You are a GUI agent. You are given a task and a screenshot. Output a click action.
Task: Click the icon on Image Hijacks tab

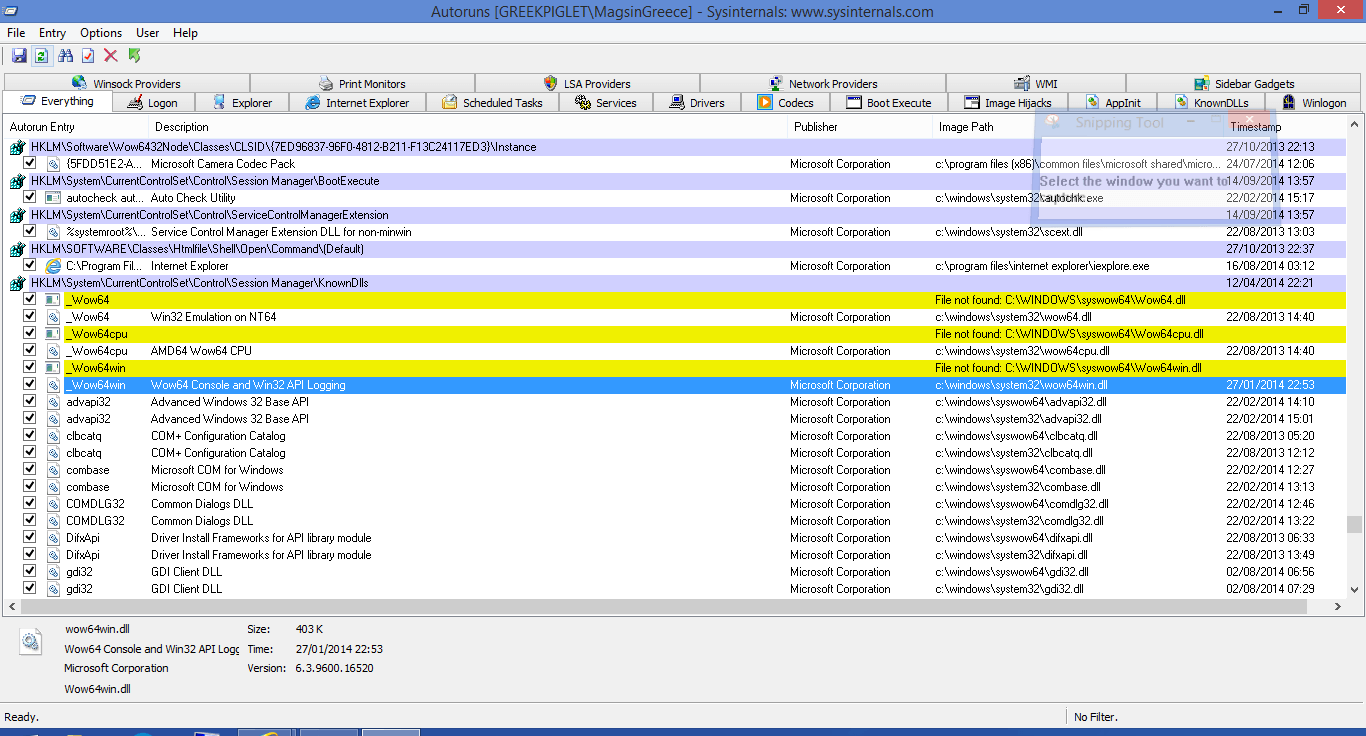pyautogui.click(x=971, y=102)
